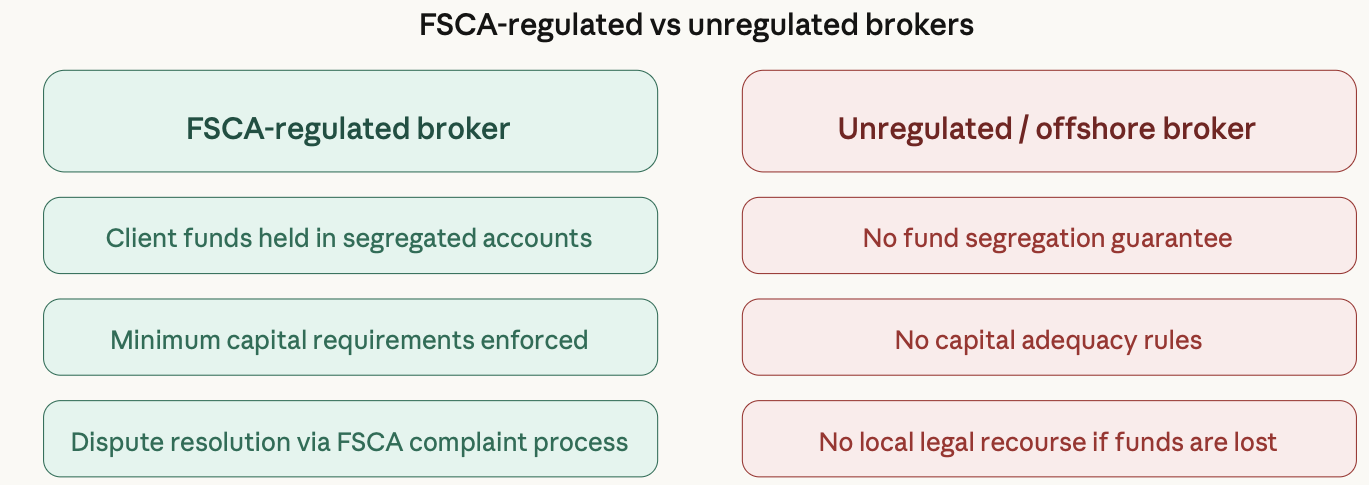Click 'Dispute resolution via FSCA complaint process' box
Screen dimensions: 1369x485
pyautogui.click(x=350, y=439)
